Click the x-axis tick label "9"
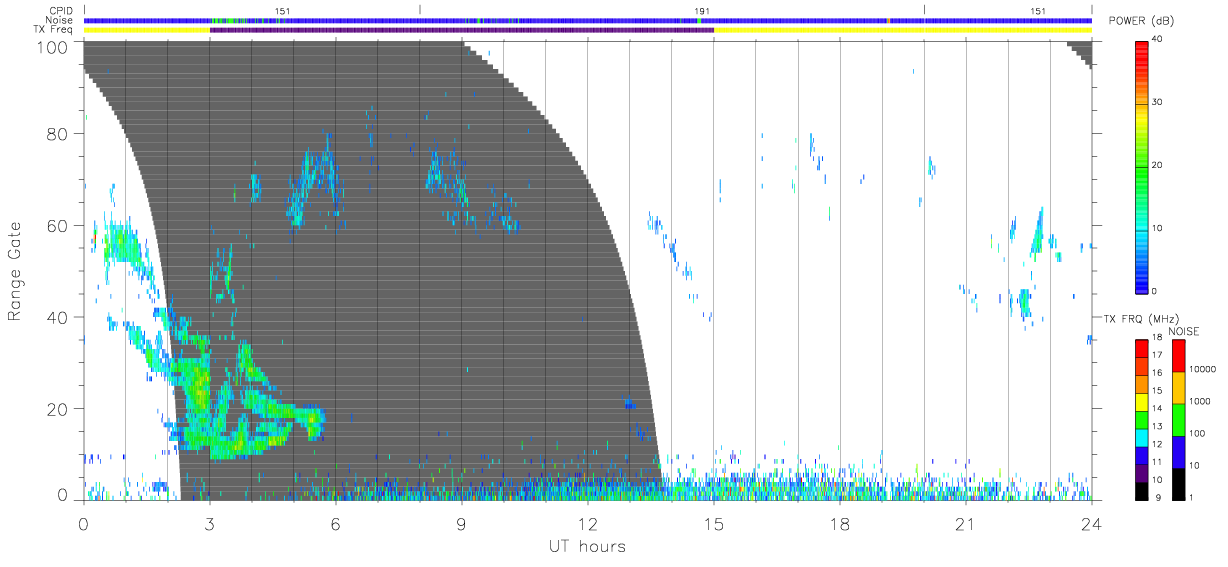1228x567 pixels. [x=461, y=523]
